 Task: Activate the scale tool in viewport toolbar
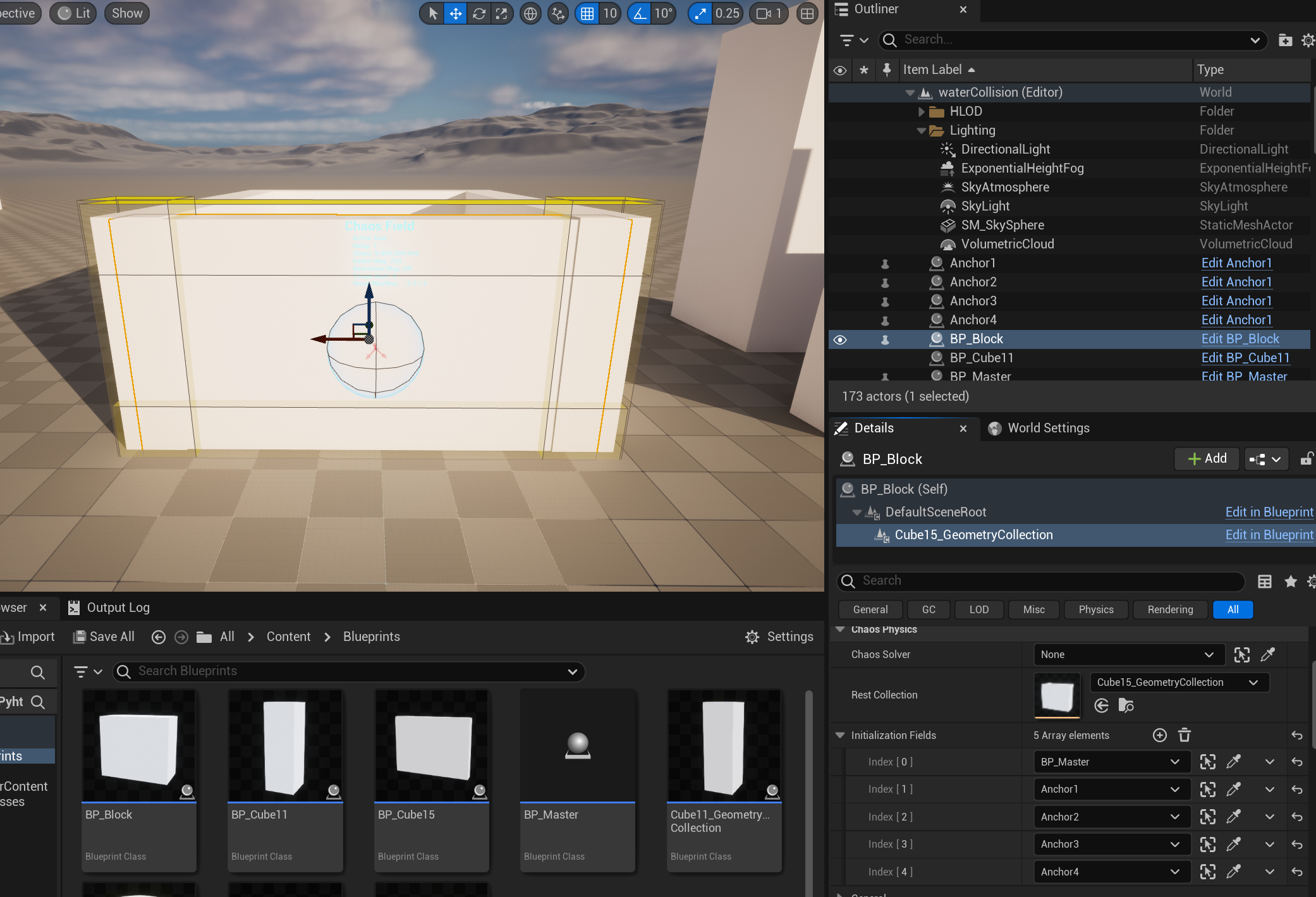tap(501, 13)
